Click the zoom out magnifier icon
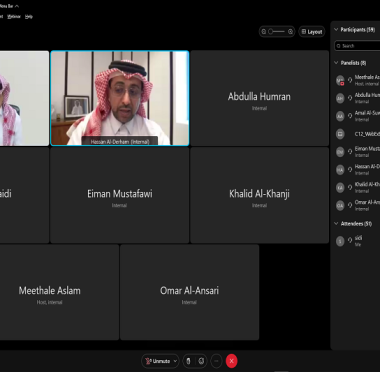 tap(264, 32)
